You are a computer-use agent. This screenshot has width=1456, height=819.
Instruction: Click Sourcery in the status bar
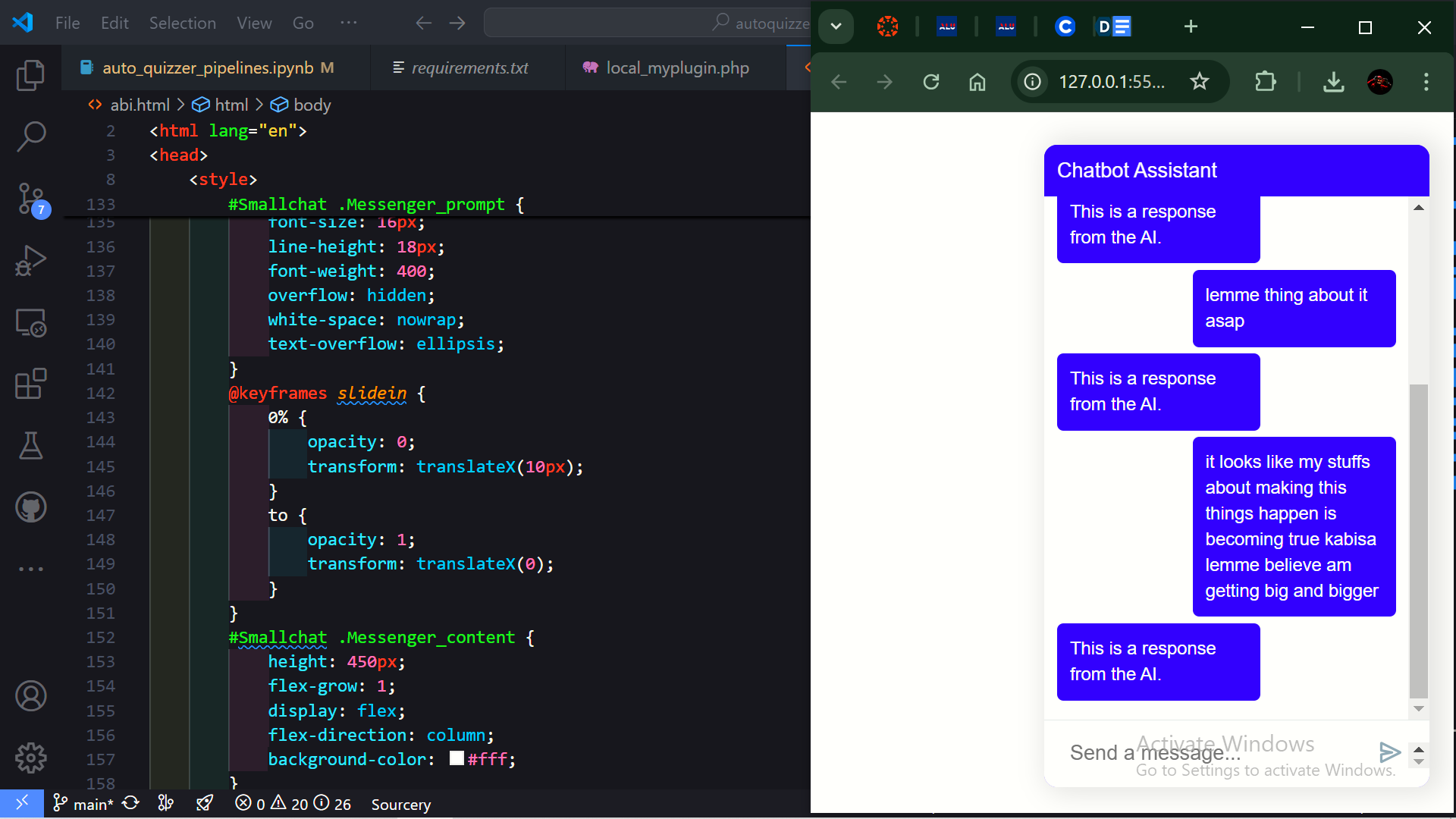coord(400,804)
